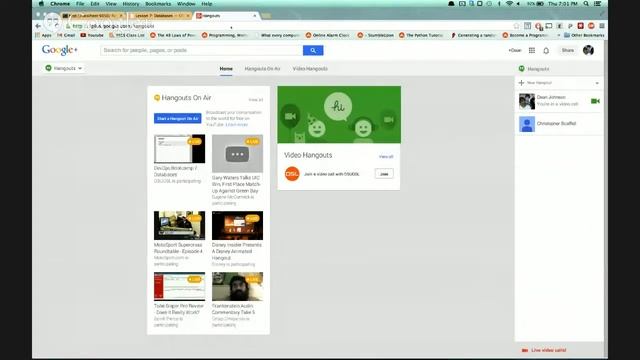Switch to Video Hangouts tab

pos(310,69)
